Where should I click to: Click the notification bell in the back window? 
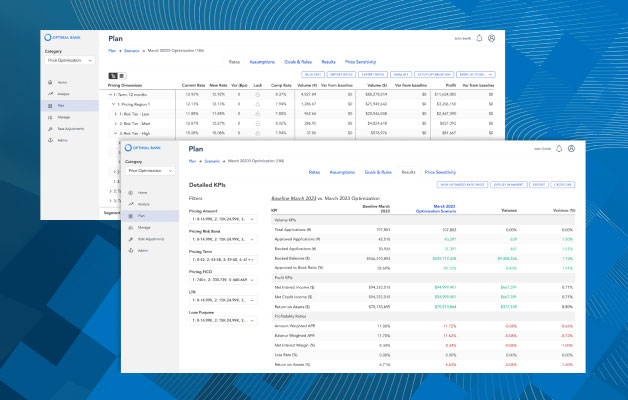click(x=478, y=38)
